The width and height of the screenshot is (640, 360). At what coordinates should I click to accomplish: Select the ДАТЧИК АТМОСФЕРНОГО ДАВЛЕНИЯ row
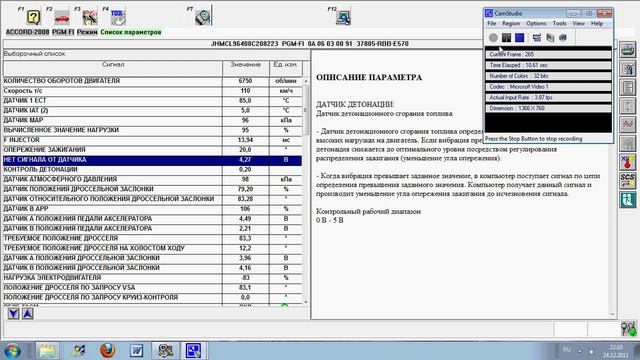(x=153, y=179)
